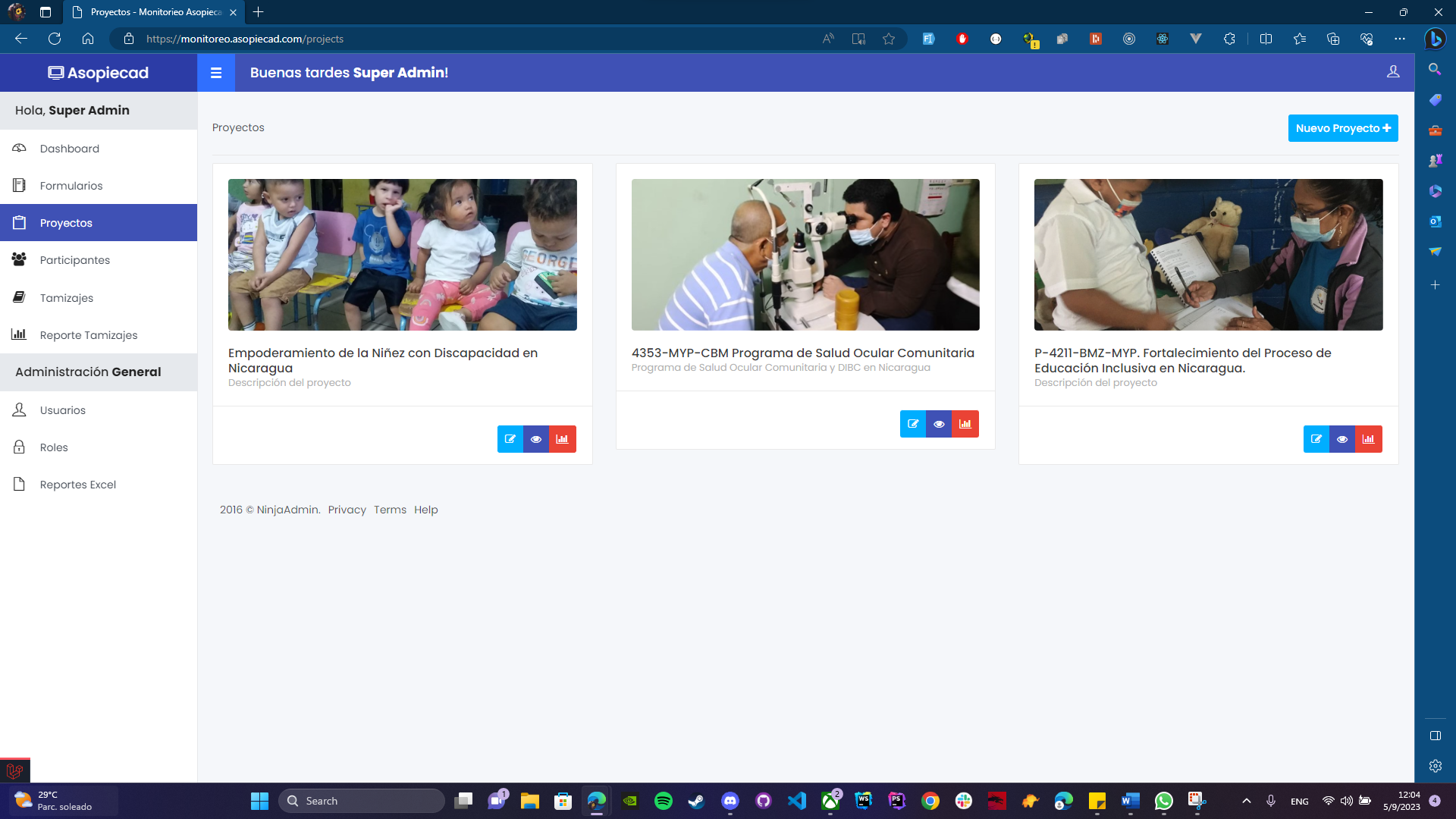Screen dimensions: 1456x819
Task: View the Salud Ocular Comunitaria project details
Action: 939,424
